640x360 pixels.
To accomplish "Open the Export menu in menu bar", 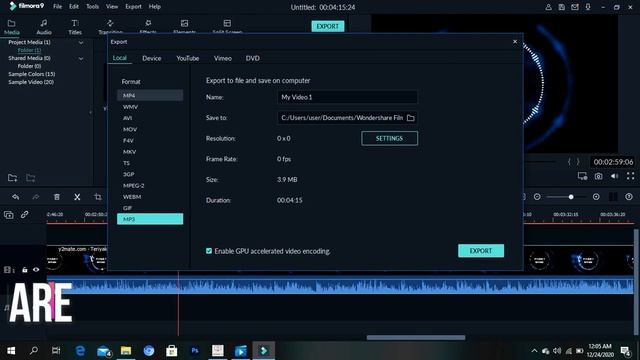I will pyautogui.click(x=133, y=7).
